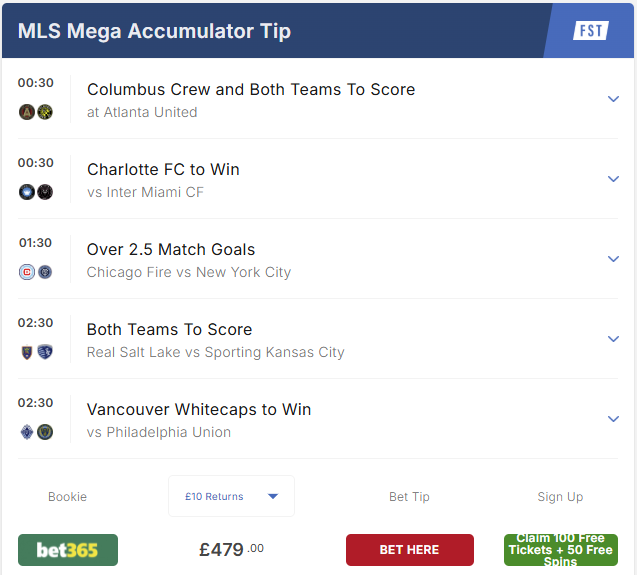Click the Sporting Kansas City crest

[x=45, y=352]
